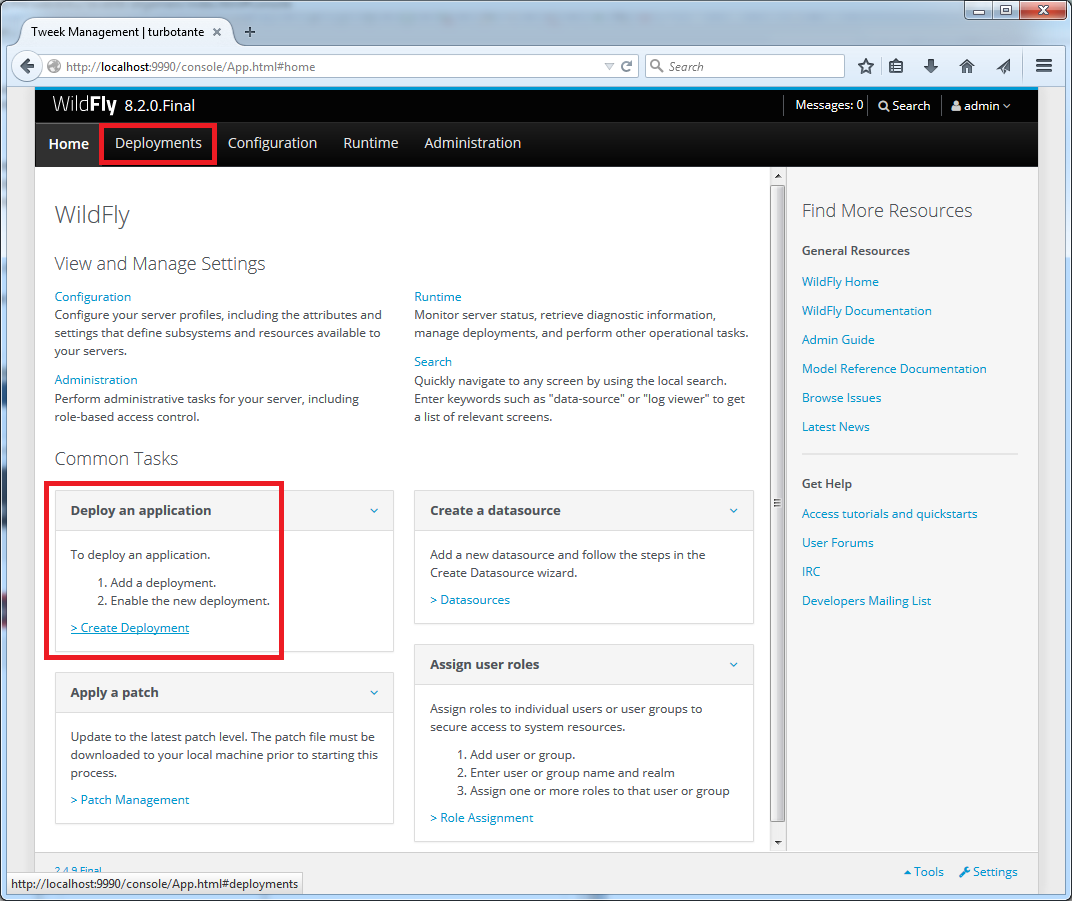Collapse the Create a datasource panel
Viewport: 1072px width, 901px height.
pyautogui.click(x=734, y=511)
